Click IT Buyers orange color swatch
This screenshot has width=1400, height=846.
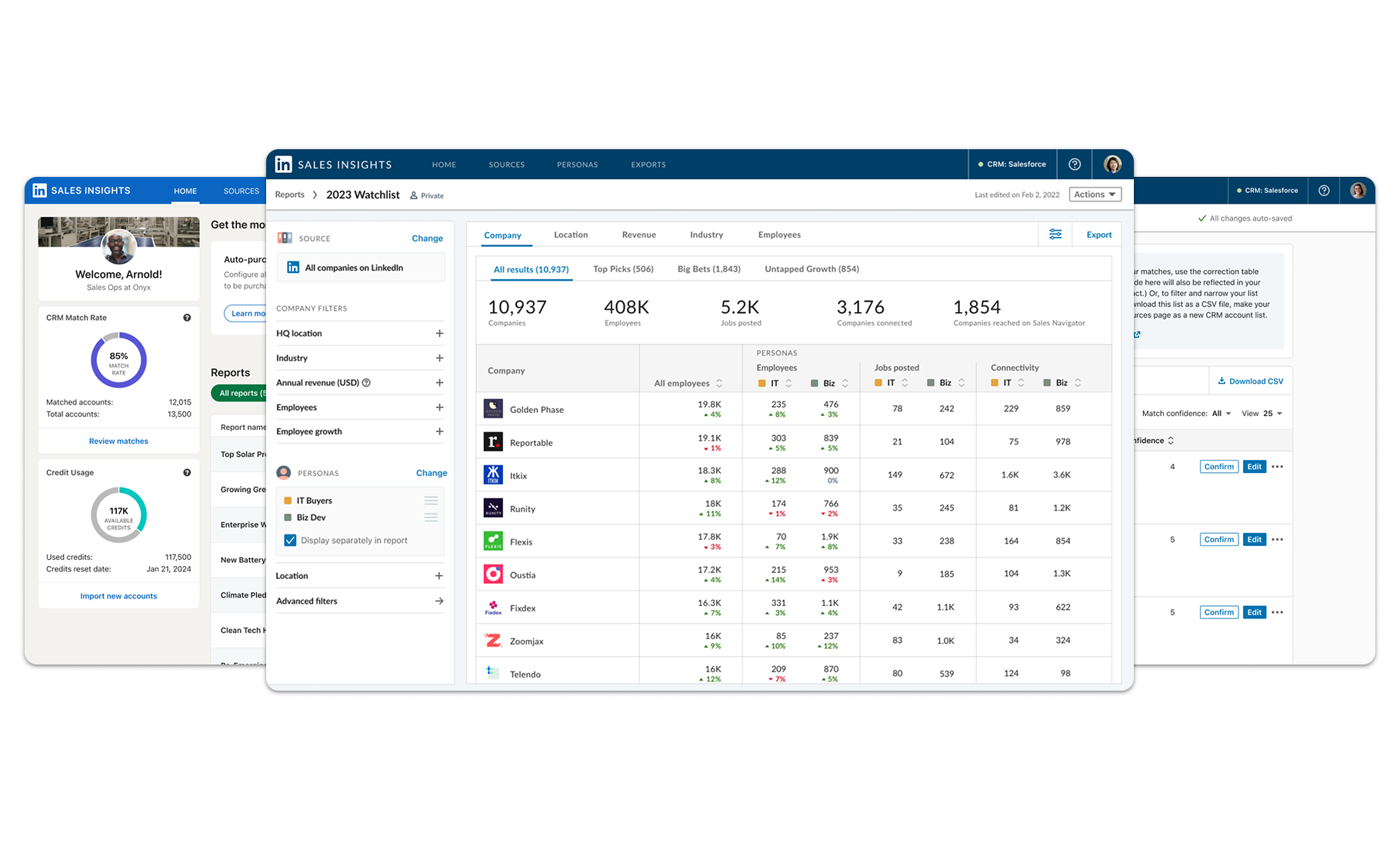tap(288, 501)
